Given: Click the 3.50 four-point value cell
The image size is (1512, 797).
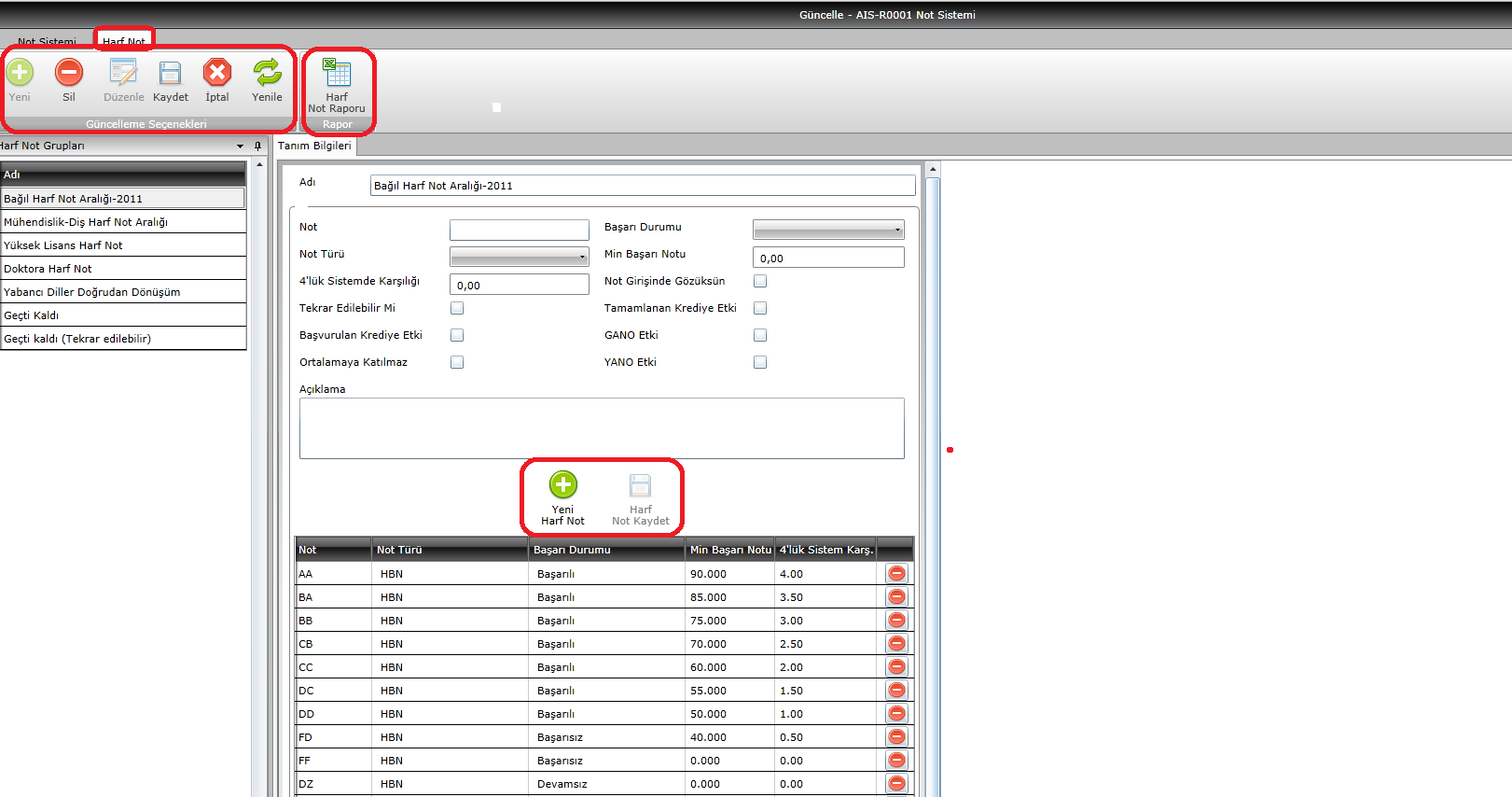Looking at the screenshot, I should pos(826,597).
